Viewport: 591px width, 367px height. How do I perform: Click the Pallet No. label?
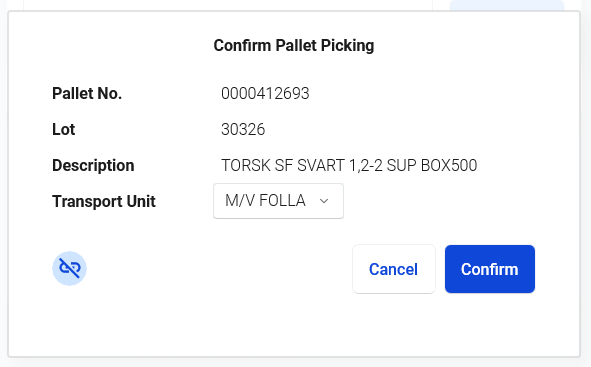[x=87, y=93]
